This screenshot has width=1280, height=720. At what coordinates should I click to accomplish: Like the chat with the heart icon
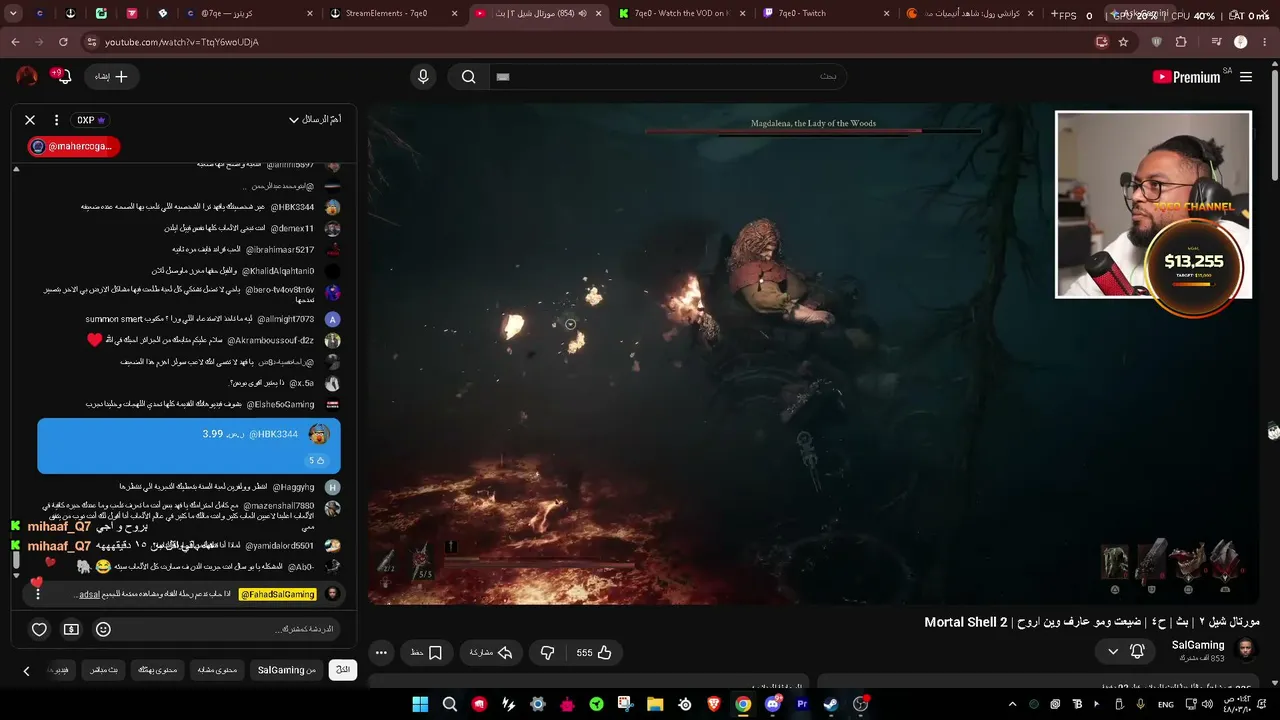click(39, 629)
